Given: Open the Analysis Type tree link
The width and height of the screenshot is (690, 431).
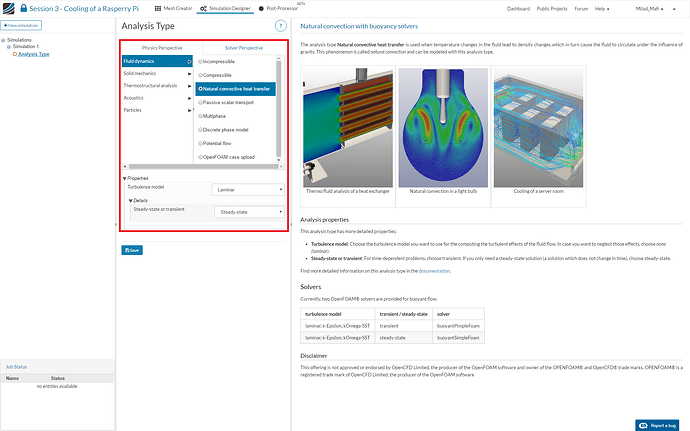Looking at the screenshot, I should coord(33,54).
